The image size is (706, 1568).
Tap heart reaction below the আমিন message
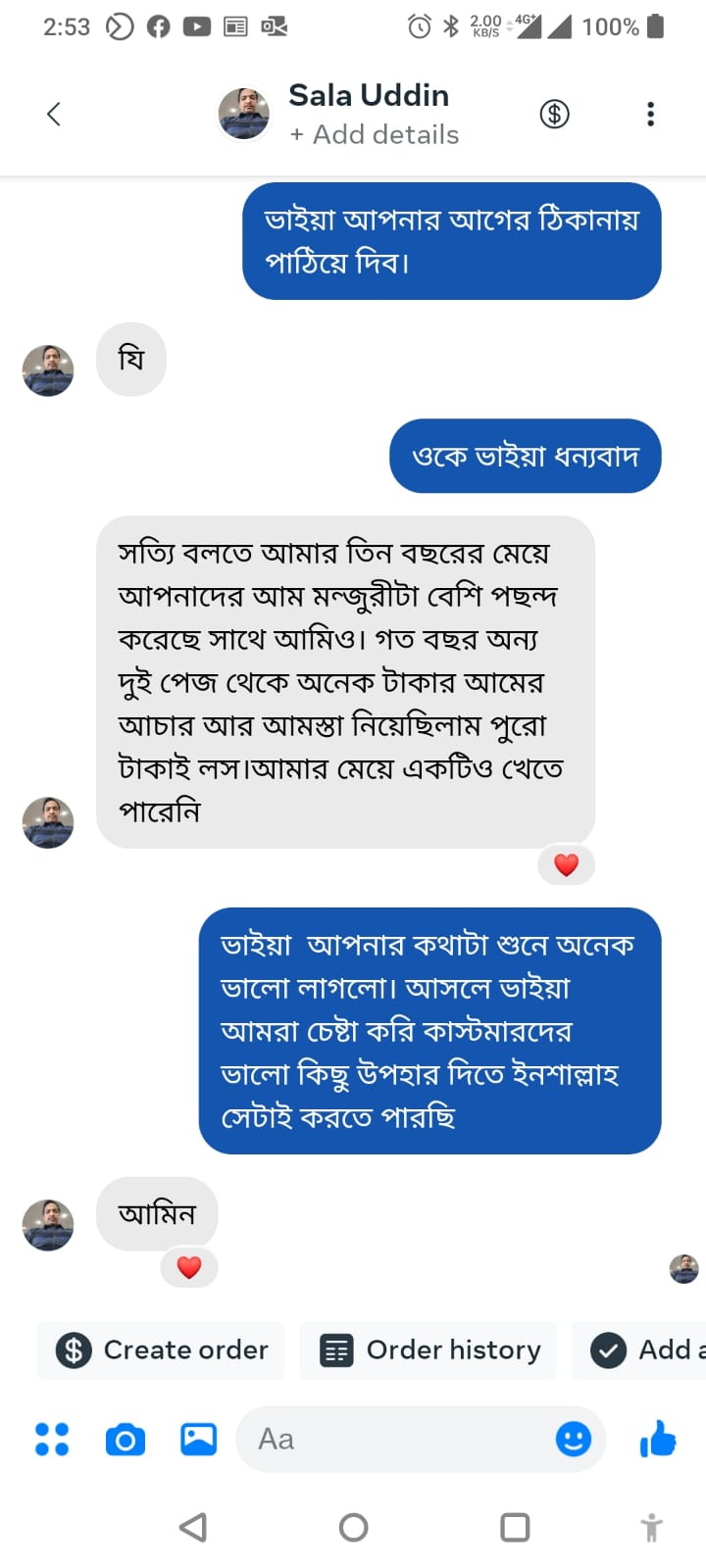coord(189,1266)
